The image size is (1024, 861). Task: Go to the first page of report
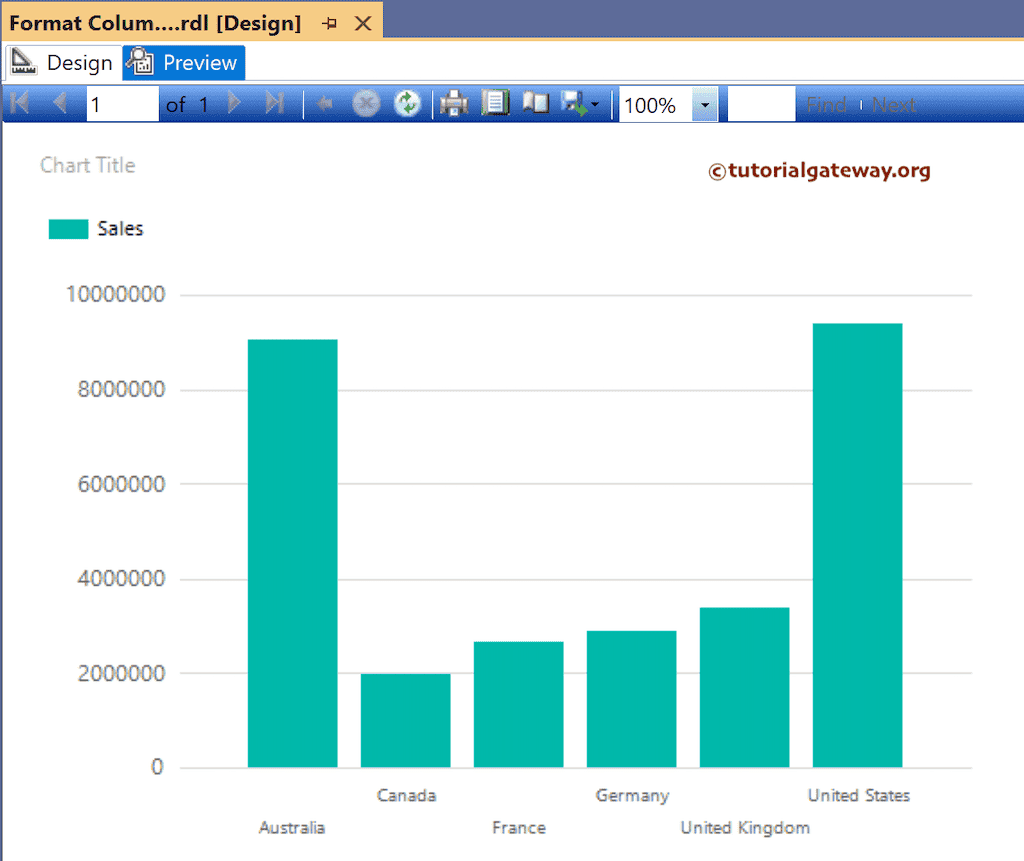coord(19,104)
